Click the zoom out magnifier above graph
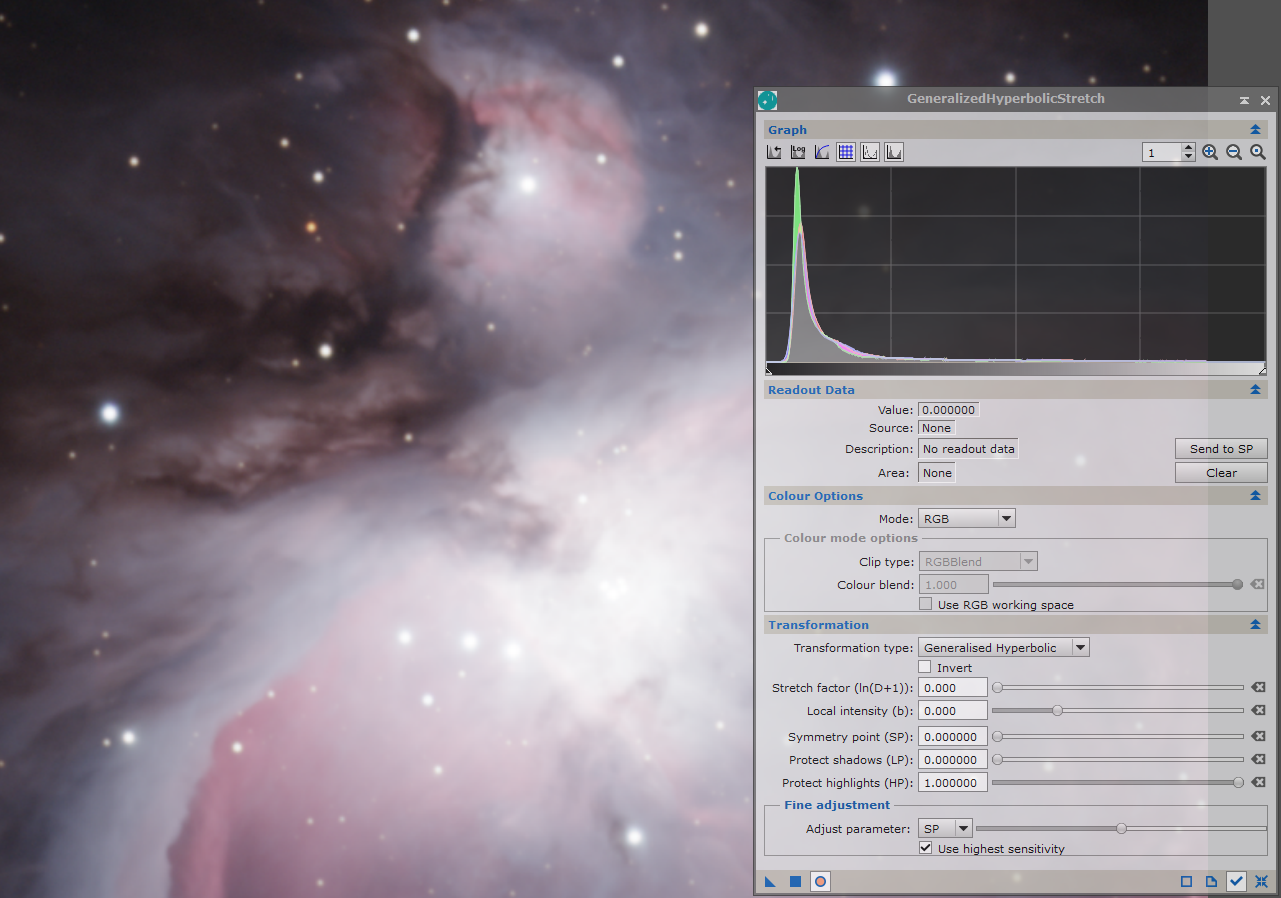Screen dimensions: 1281x898 (x=1234, y=152)
